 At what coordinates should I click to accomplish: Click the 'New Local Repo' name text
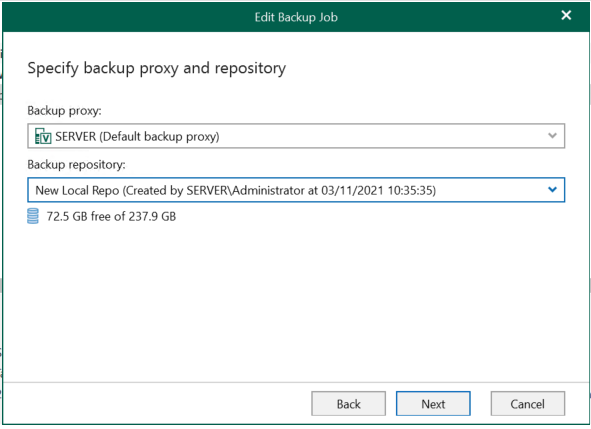point(77,190)
